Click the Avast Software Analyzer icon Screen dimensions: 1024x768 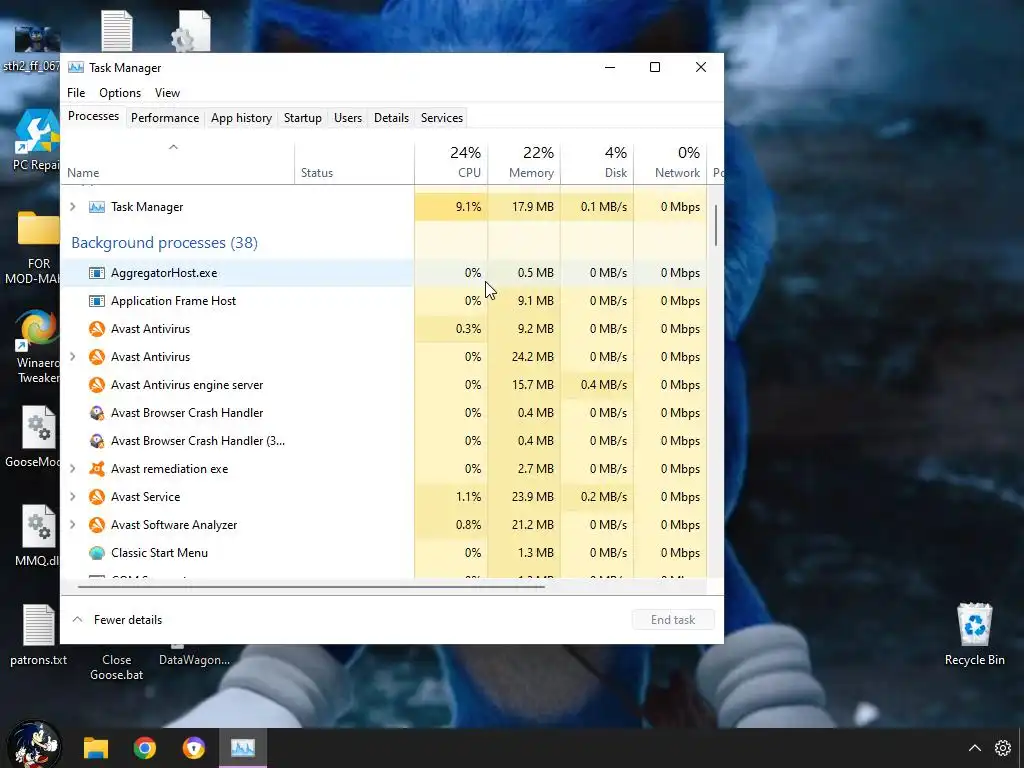click(97, 525)
